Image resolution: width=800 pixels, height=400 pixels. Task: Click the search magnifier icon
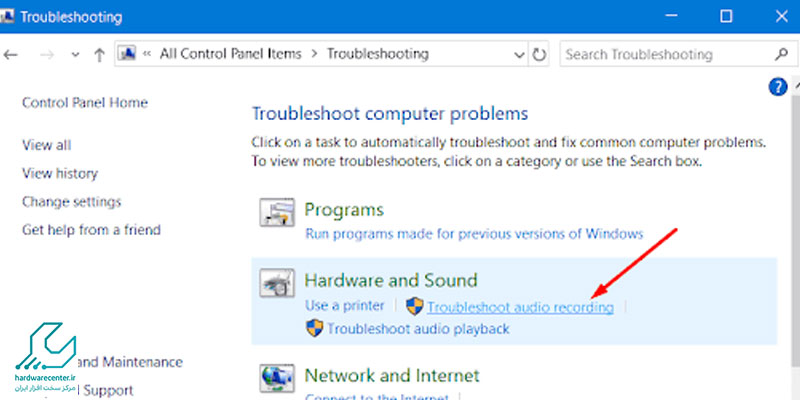coord(781,54)
